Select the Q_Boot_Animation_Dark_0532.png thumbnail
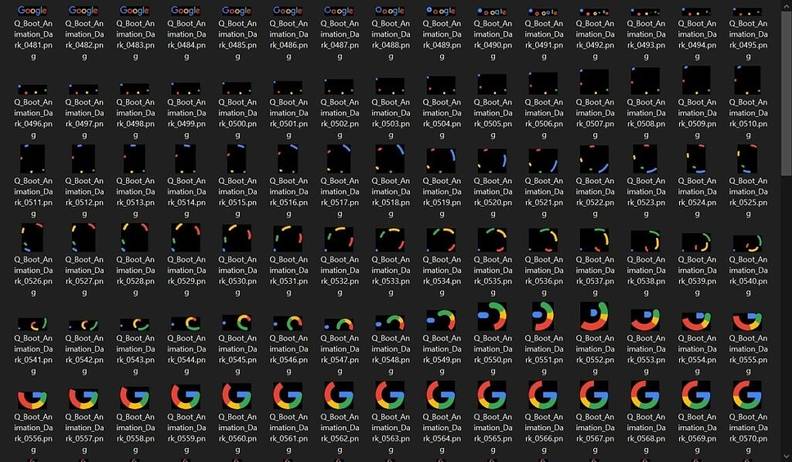The image size is (792, 462). click(x=339, y=239)
